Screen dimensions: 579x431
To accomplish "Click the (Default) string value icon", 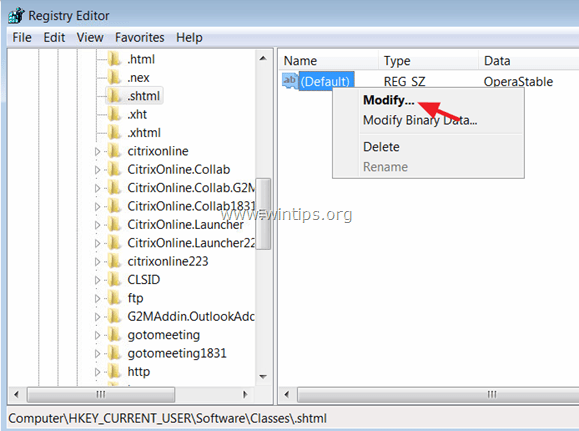I will click(x=290, y=81).
